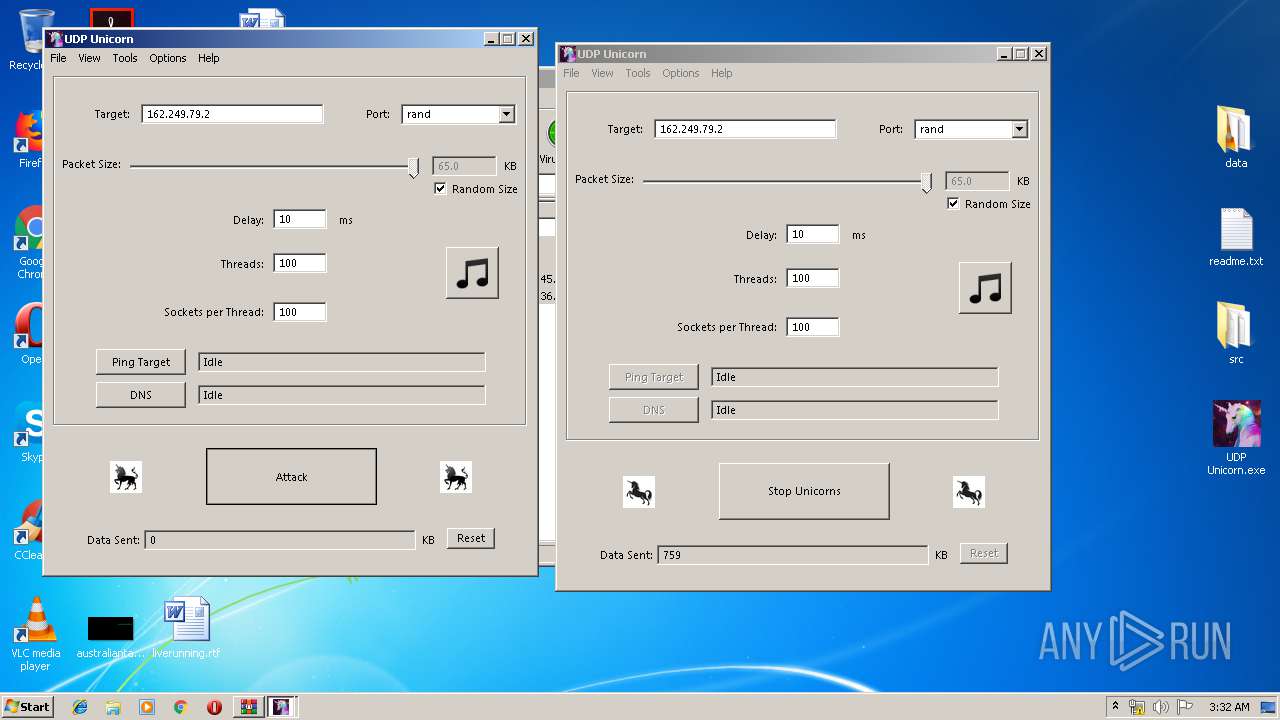Click the Target field in left window
1280x720 pixels.
point(232,114)
